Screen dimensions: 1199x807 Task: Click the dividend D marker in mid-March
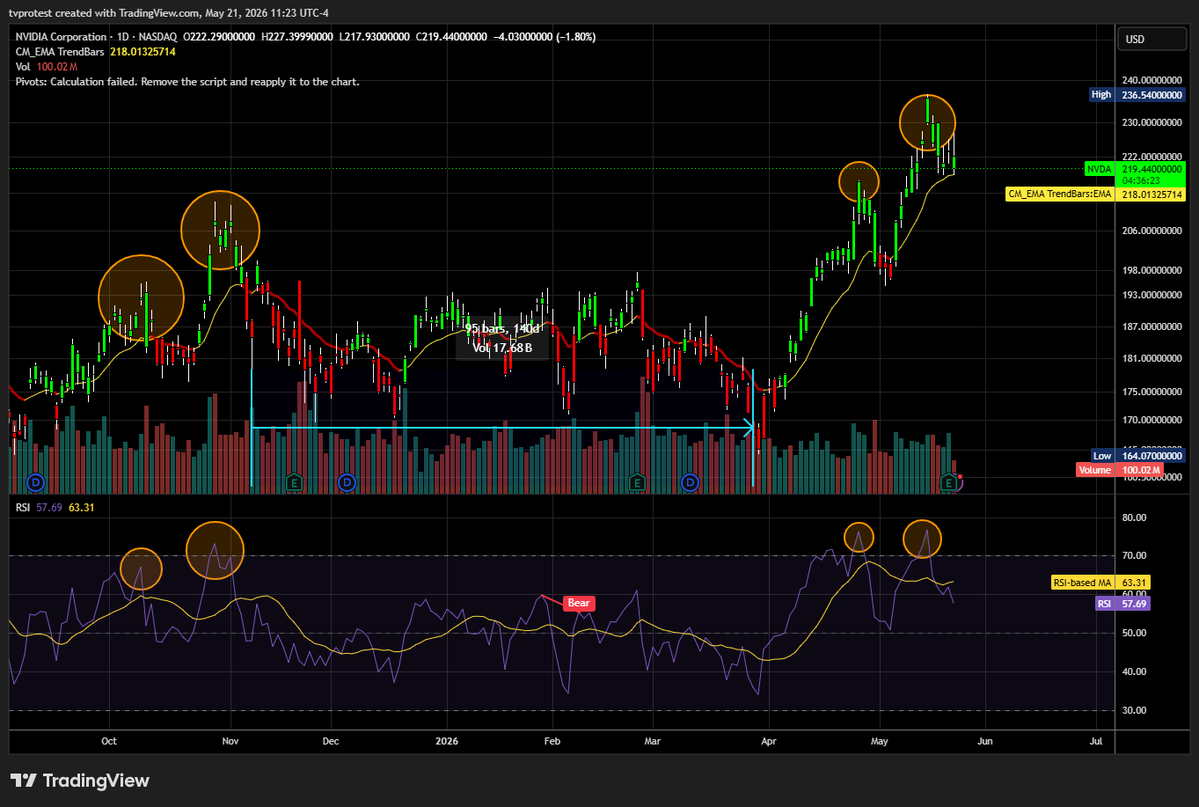pos(690,482)
